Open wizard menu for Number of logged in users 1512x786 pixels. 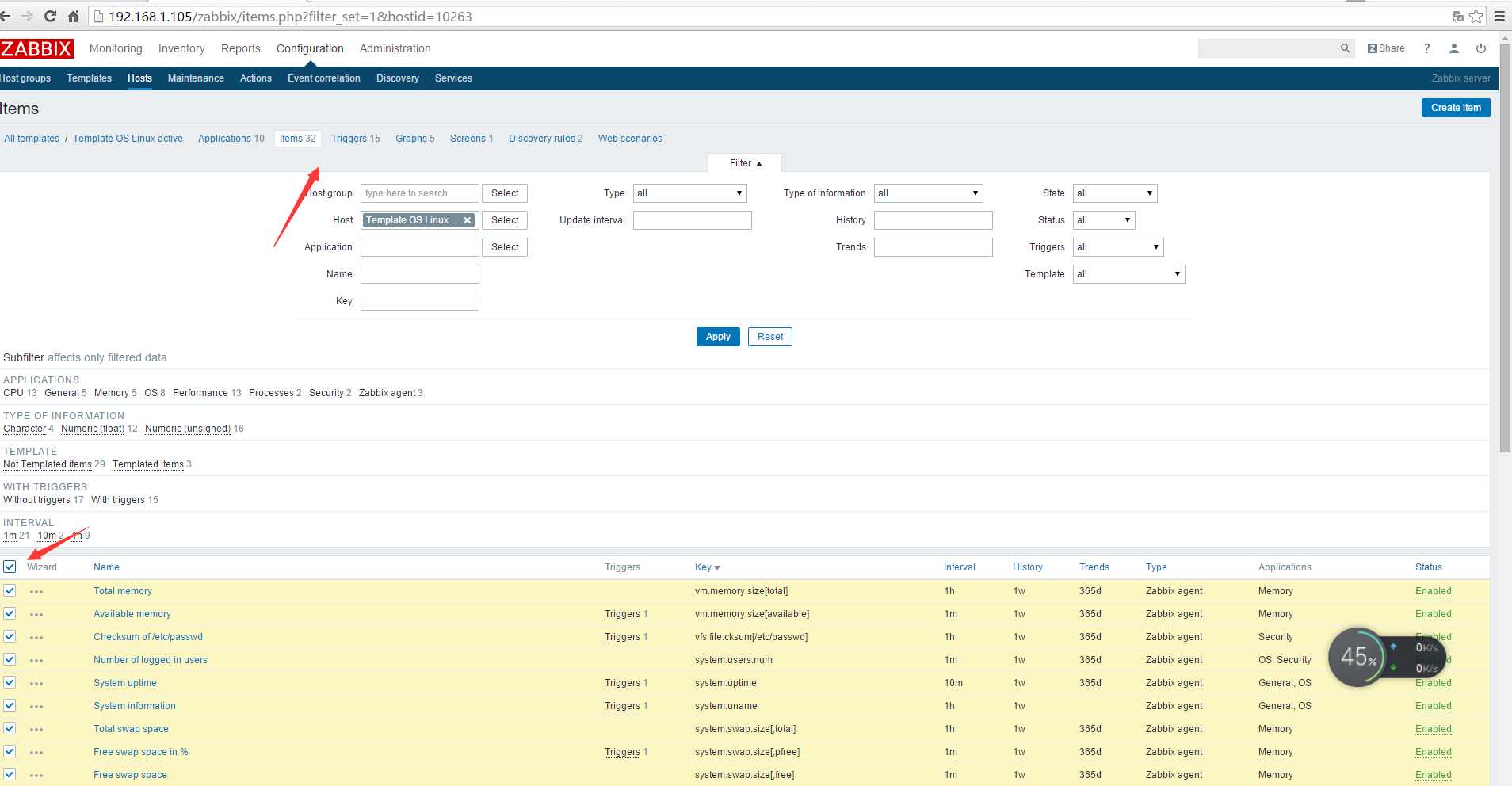coord(36,661)
